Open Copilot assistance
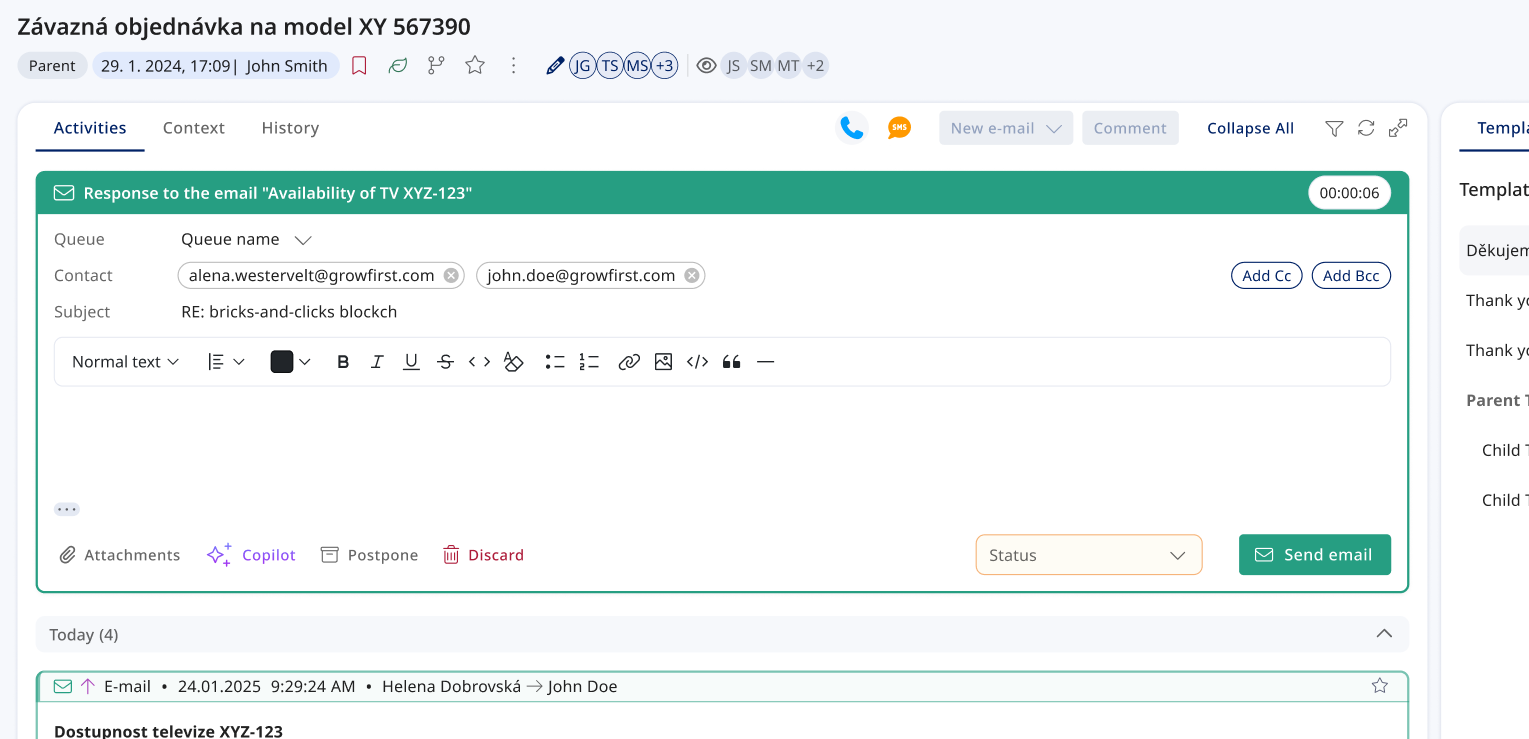This screenshot has height=739, width=1529. [x=251, y=554]
